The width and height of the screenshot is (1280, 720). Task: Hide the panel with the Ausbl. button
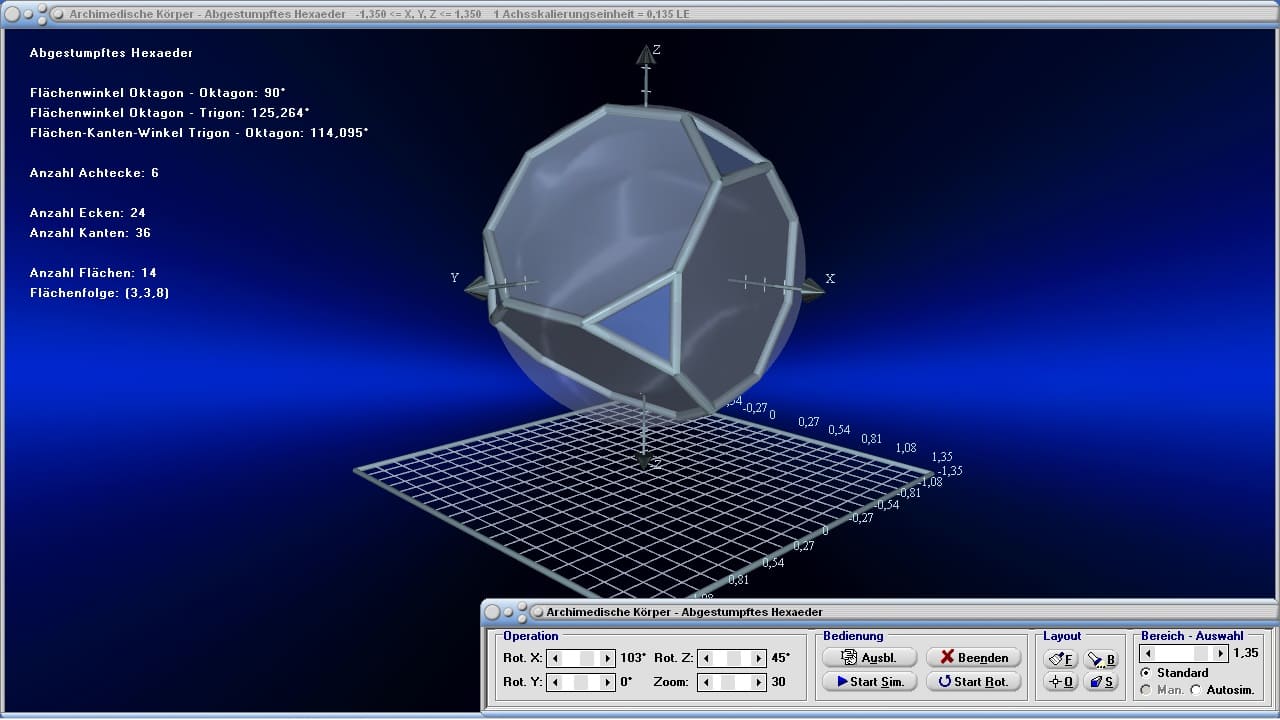coord(869,657)
